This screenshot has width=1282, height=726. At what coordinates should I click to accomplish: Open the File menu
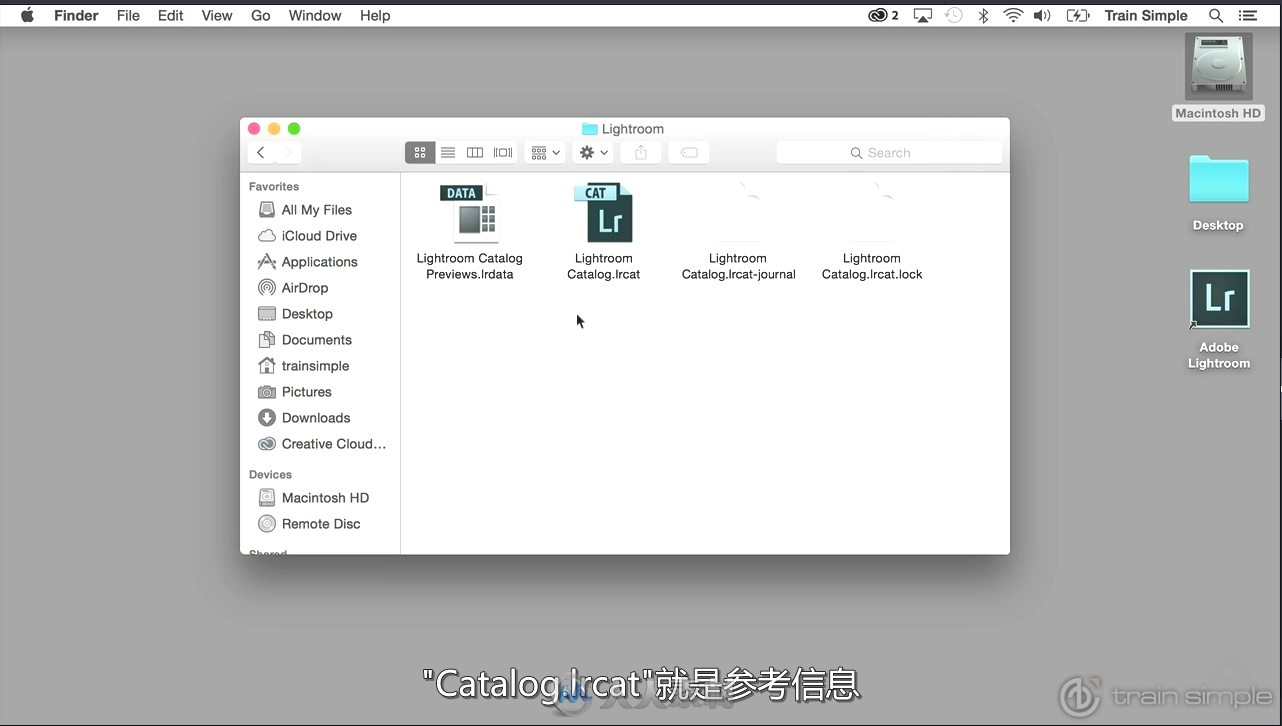(128, 15)
